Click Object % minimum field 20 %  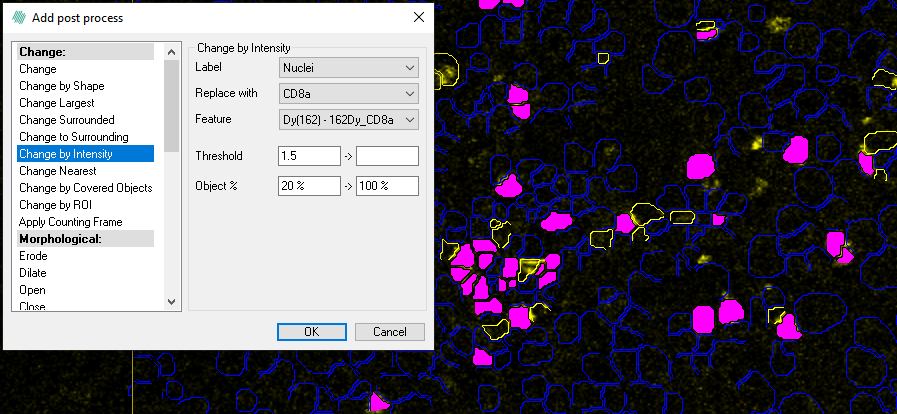pyautogui.click(x=309, y=186)
